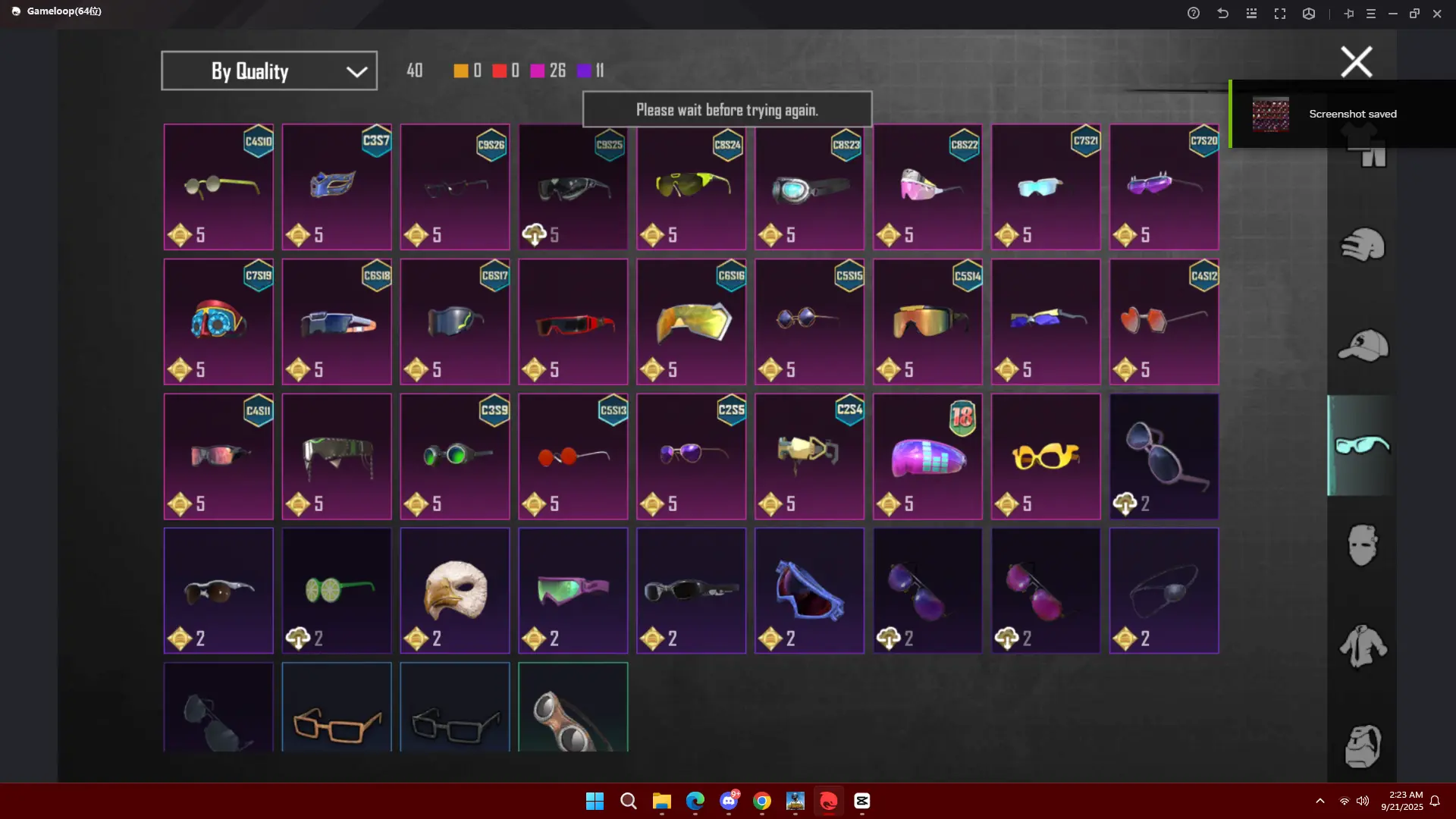Click the dropdown chevron arrow
Screen dimensions: 1456x819
[356, 72]
